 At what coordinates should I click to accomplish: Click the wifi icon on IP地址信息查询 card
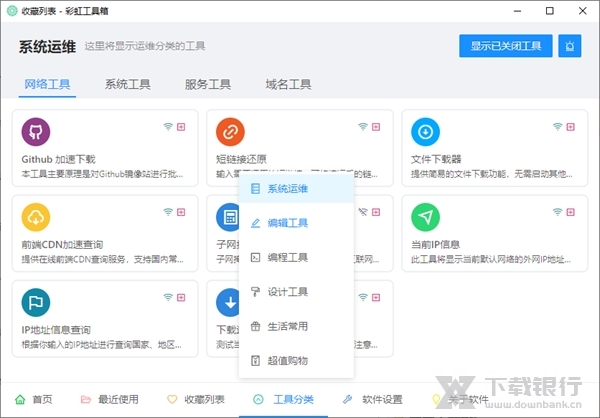(168, 297)
